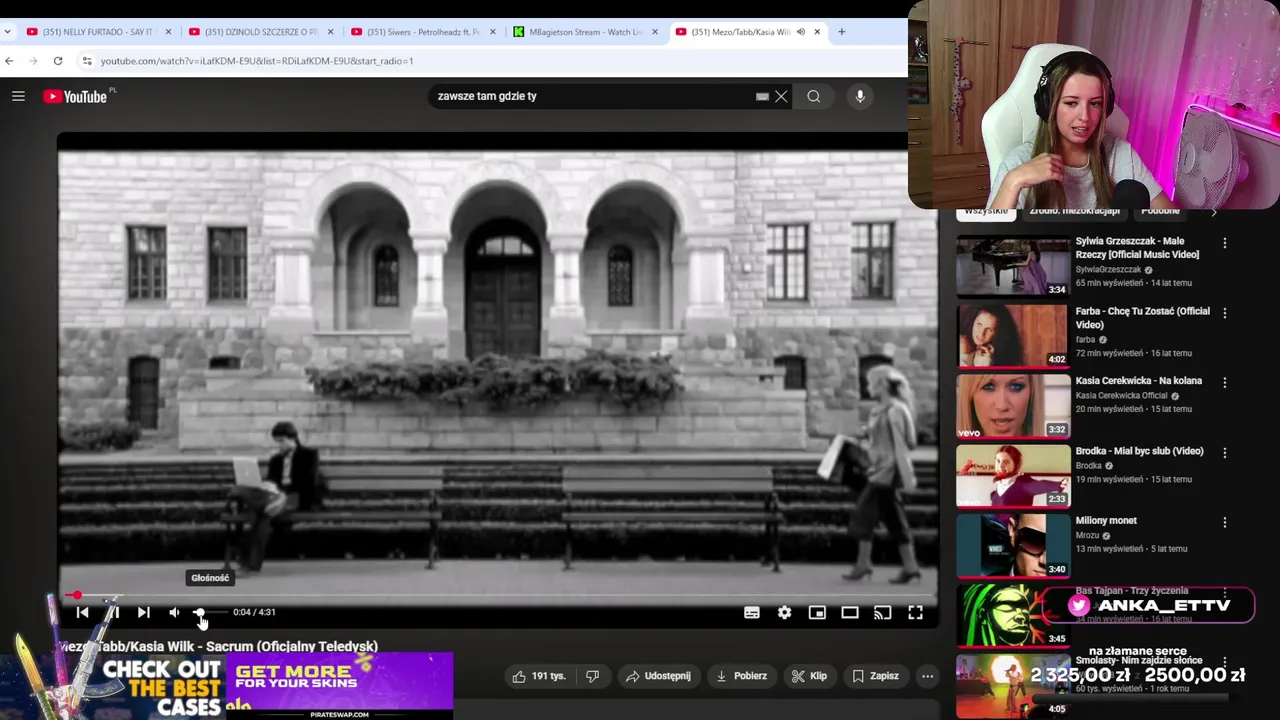Start voice search with the microphone
This screenshot has width=1280, height=720.
[x=860, y=97]
